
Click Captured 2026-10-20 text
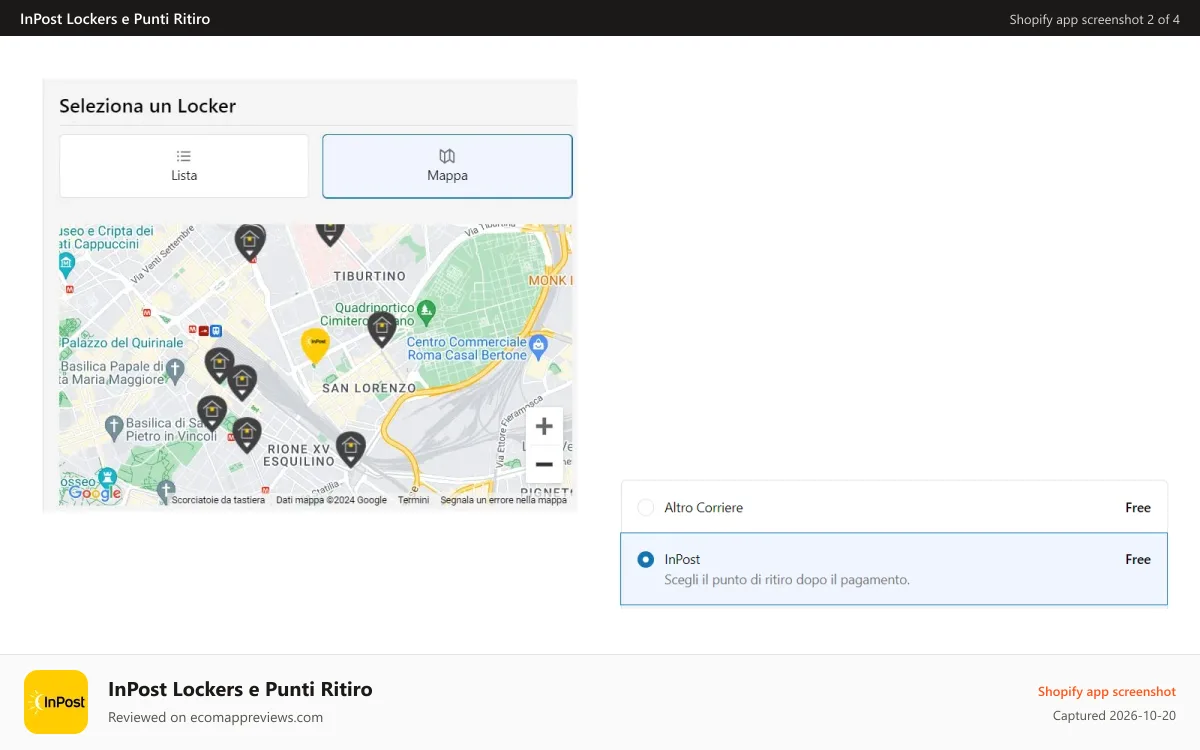click(1114, 716)
